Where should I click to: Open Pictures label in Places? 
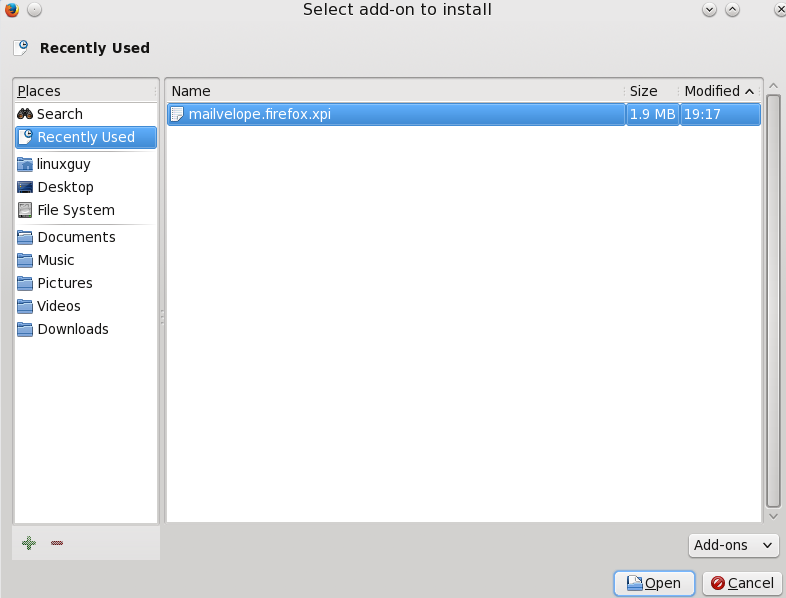point(65,283)
